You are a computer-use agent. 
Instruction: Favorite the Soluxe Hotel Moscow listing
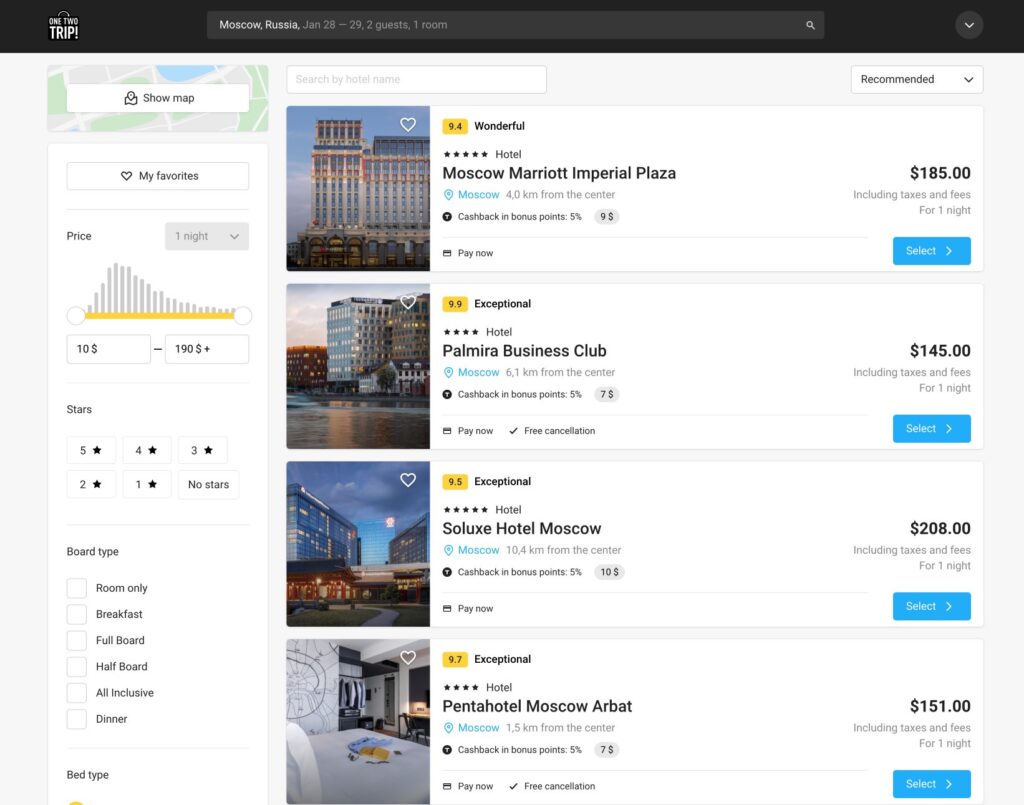408,480
